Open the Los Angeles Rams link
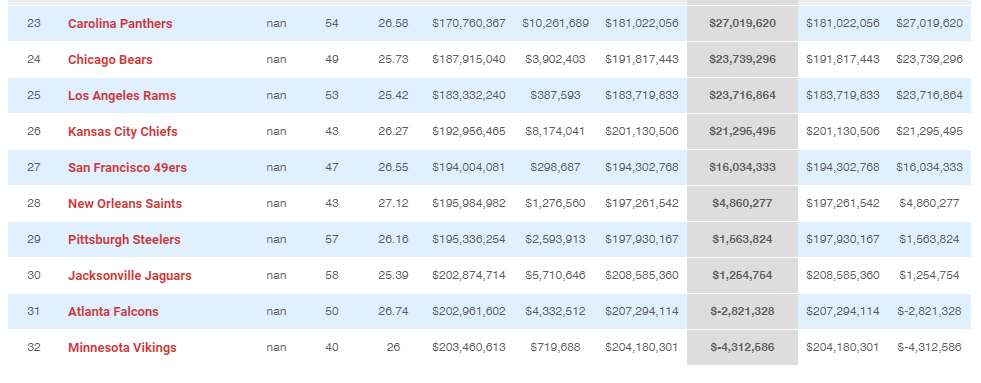Viewport: 981px width, 383px height. (122, 96)
